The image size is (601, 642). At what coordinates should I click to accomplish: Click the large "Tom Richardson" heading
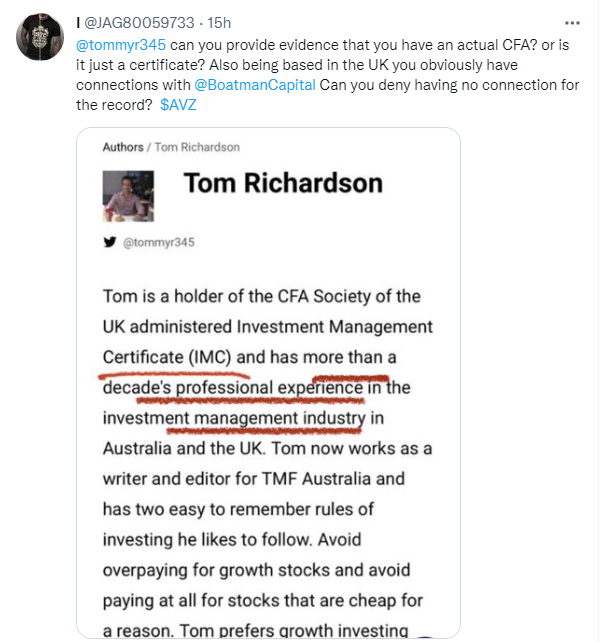tap(283, 183)
